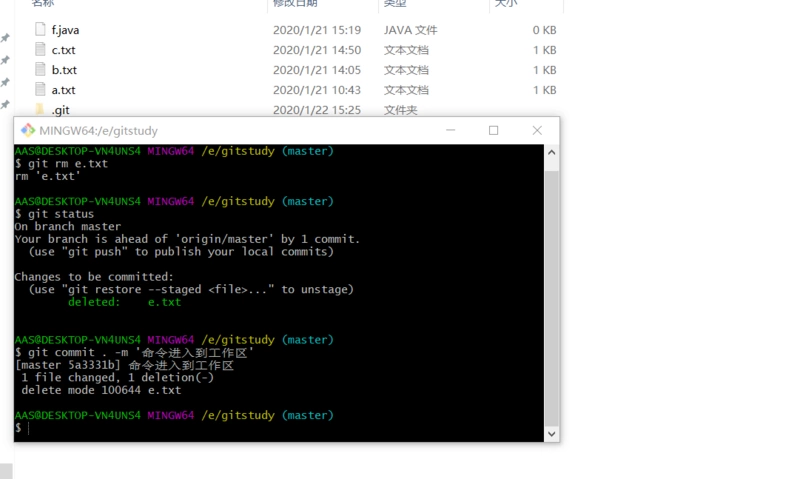Click the date 2020/1/22 15:25
Screen dimensions: 800x479
[x=317, y=110]
